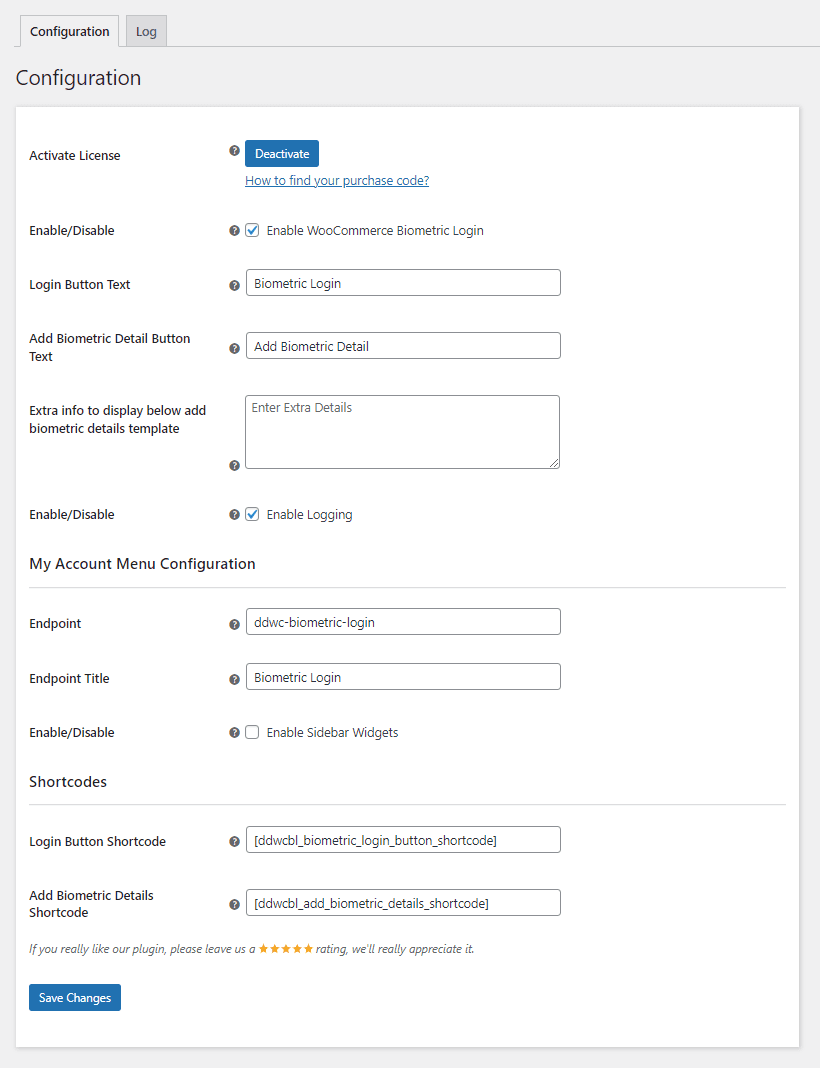Click the five-star rating link
This screenshot has height=1069, width=821.
tap(286, 948)
